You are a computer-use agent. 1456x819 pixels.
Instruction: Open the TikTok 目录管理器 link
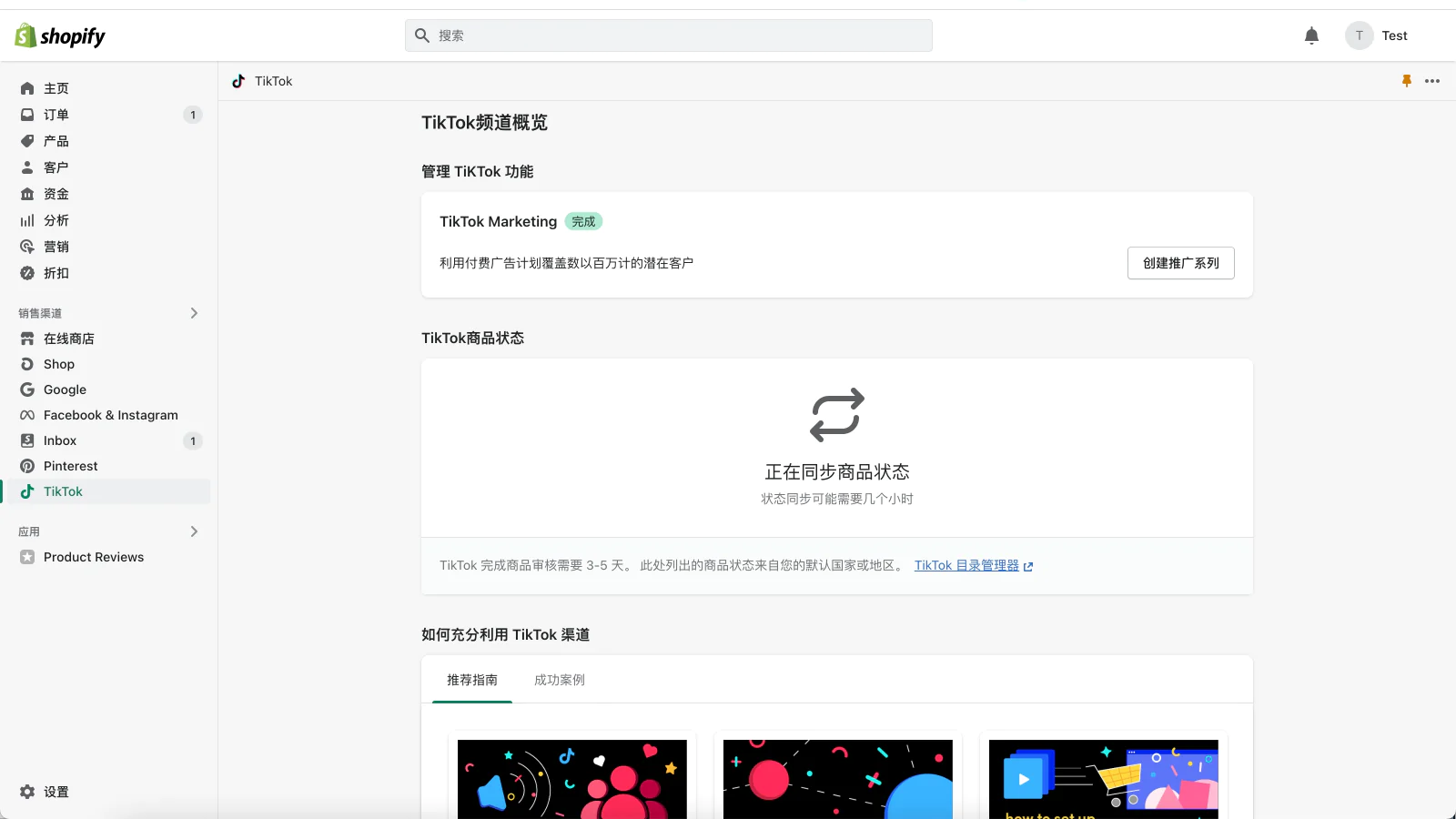click(x=966, y=565)
